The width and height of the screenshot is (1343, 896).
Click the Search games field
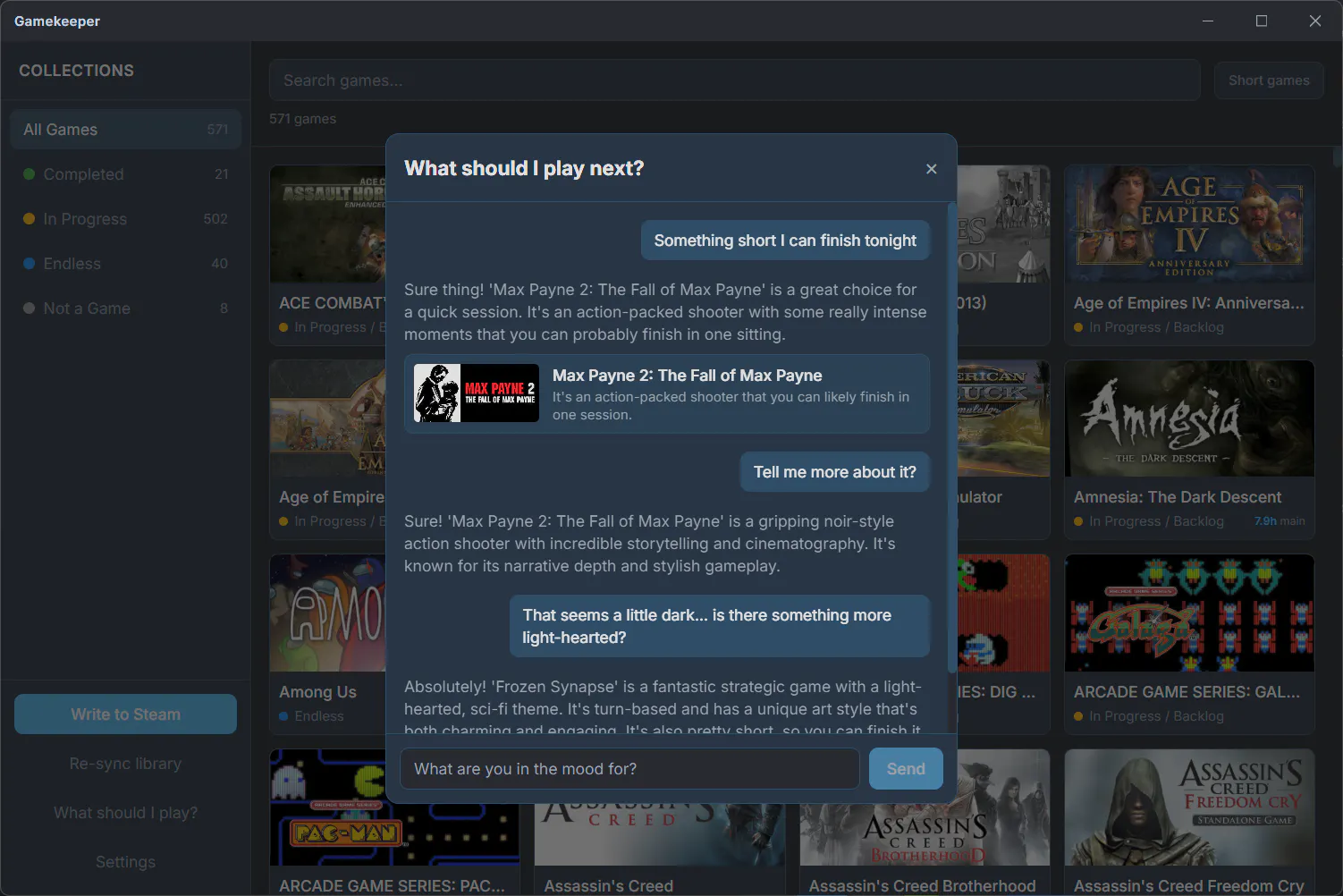(x=735, y=80)
